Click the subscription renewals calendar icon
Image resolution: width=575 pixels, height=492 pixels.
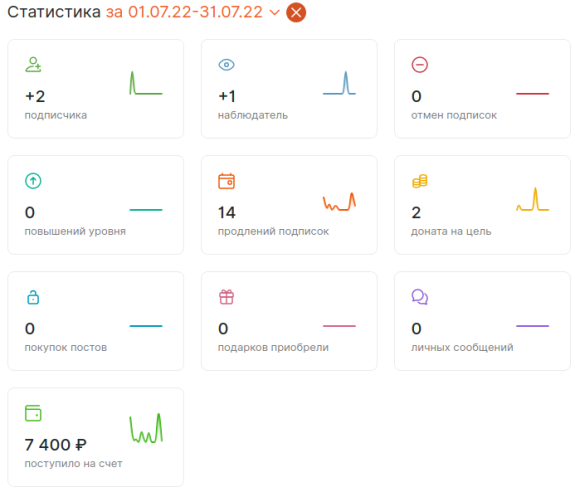[x=226, y=181]
